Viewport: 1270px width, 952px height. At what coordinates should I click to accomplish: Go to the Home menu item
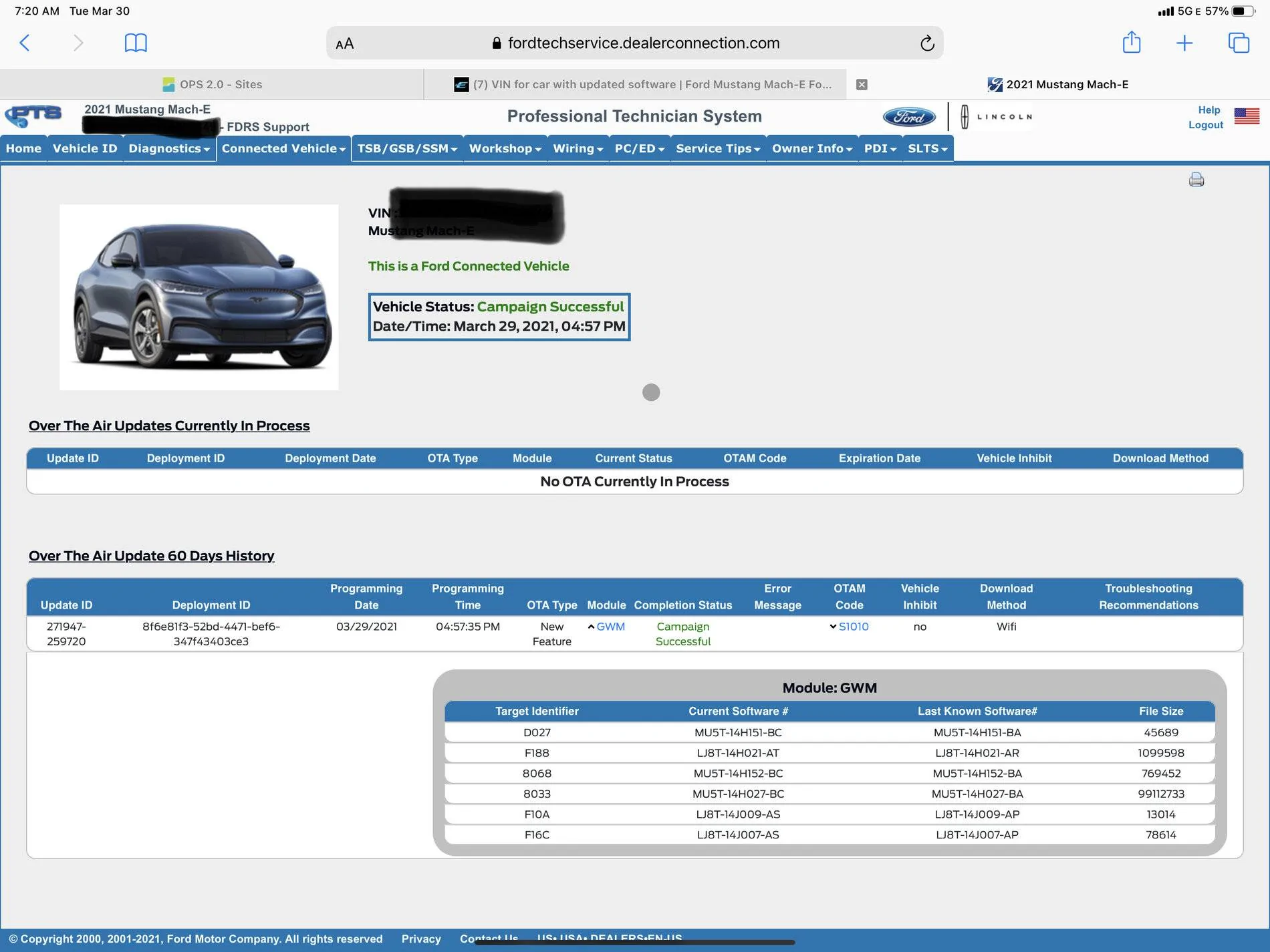click(x=23, y=148)
